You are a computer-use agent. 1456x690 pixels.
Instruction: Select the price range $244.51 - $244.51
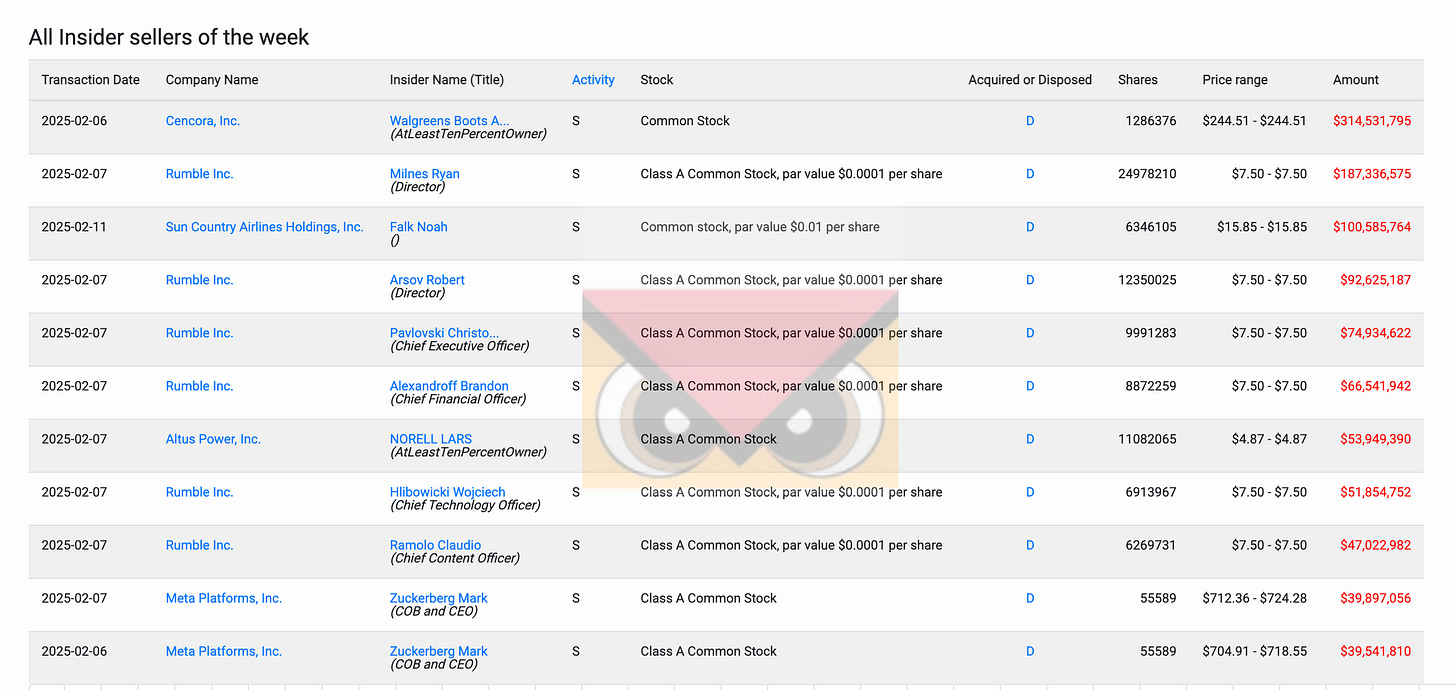tap(1254, 121)
